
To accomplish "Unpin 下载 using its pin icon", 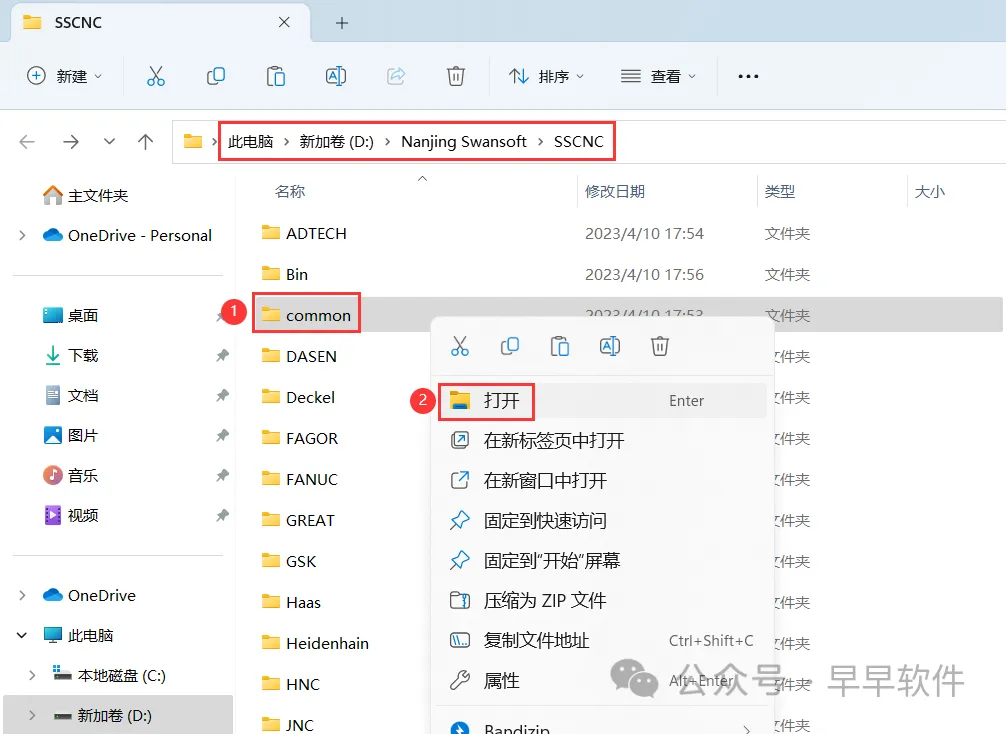I will pyautogui.click(x=222, y=355).
